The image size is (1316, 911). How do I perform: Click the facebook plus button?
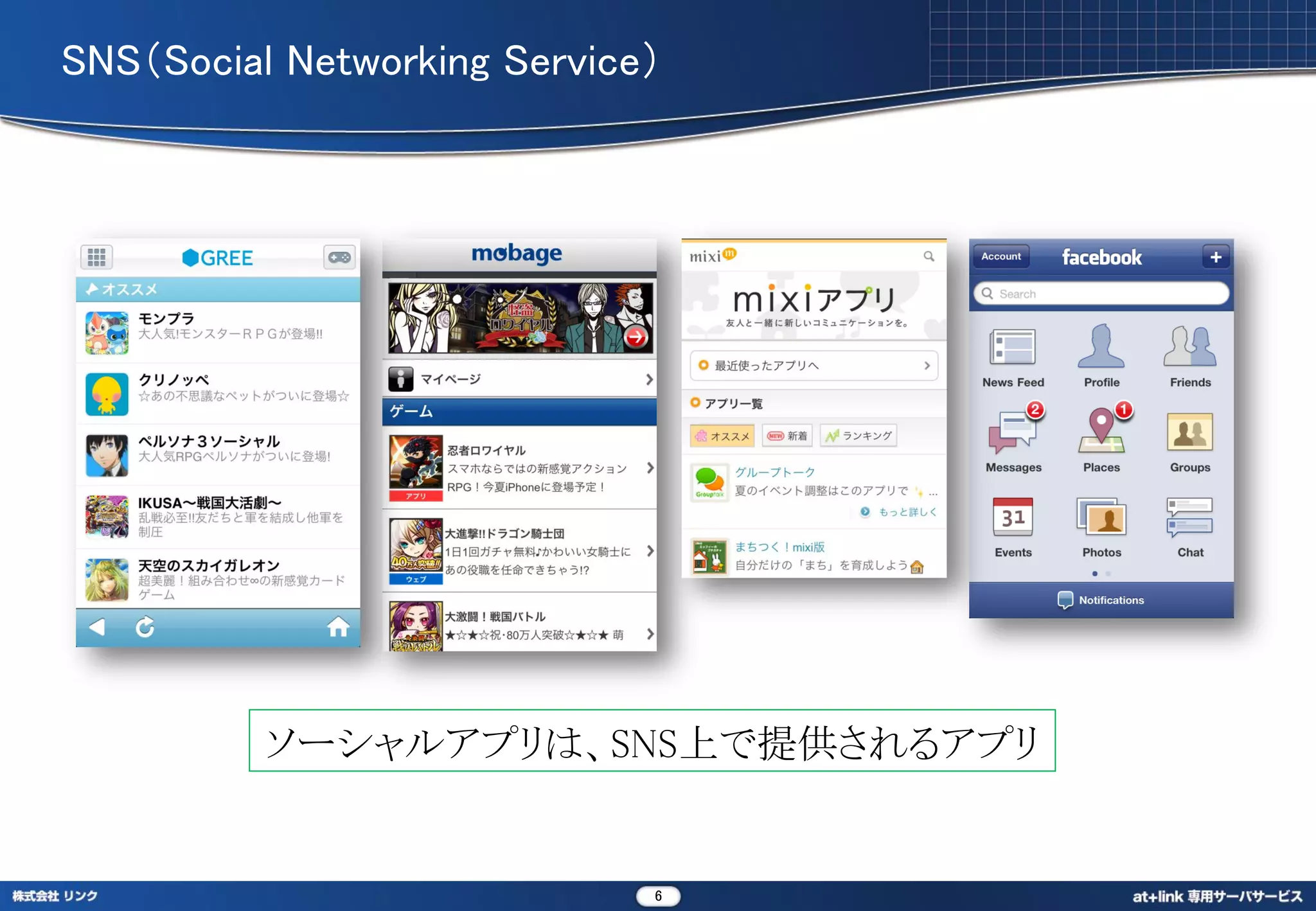pos(1216,257)
